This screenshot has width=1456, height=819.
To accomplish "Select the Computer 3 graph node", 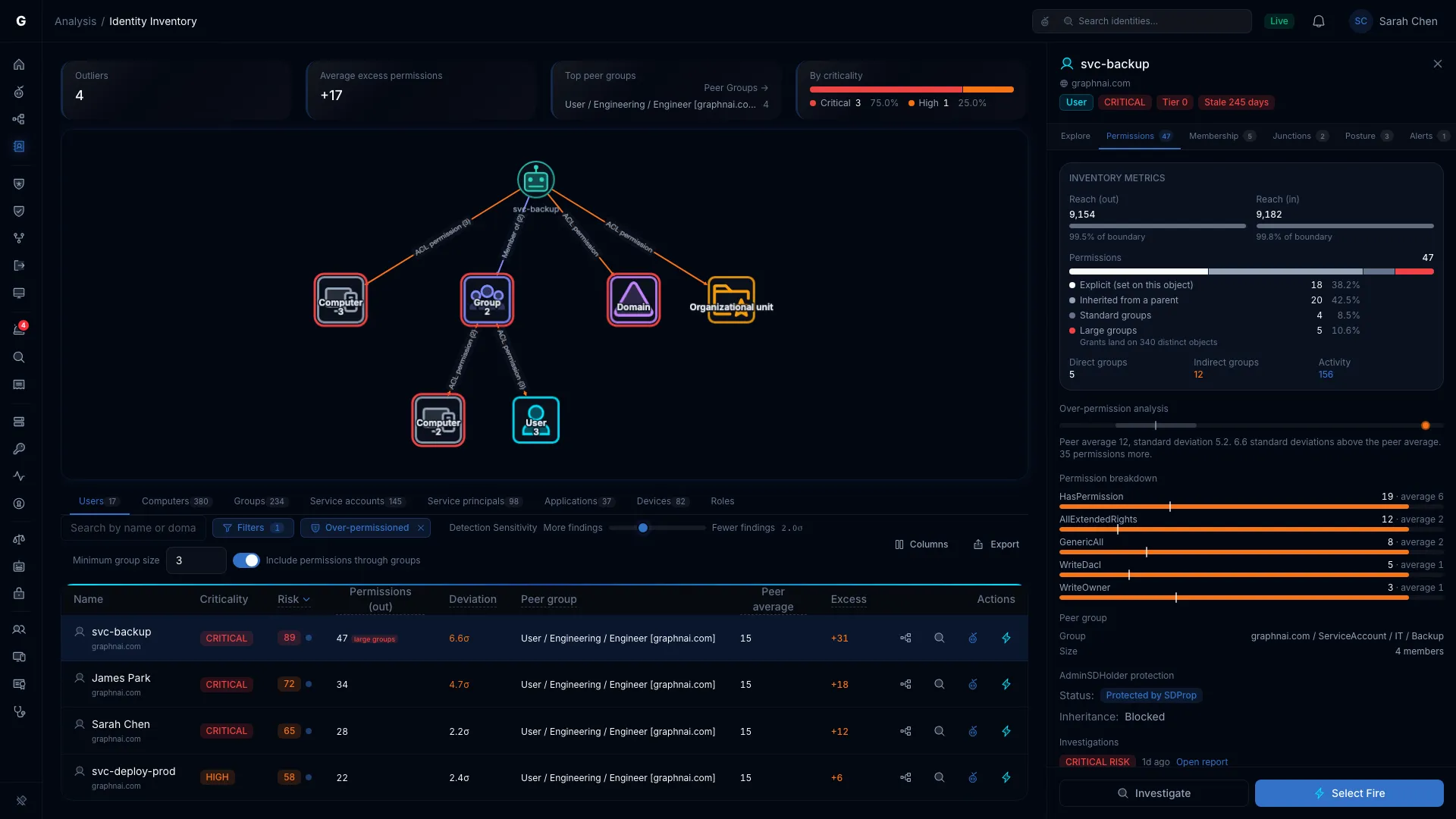I will 340,300.
